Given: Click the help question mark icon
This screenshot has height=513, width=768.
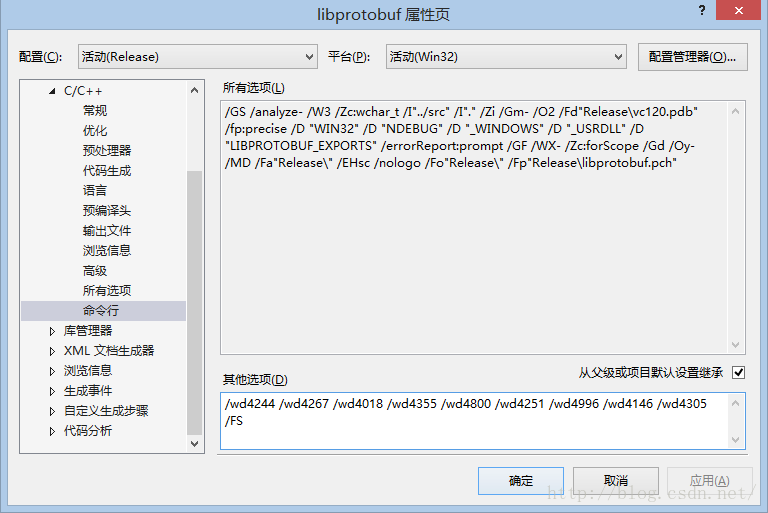Looking at the screenshot, I should click(x=702, y=10).
